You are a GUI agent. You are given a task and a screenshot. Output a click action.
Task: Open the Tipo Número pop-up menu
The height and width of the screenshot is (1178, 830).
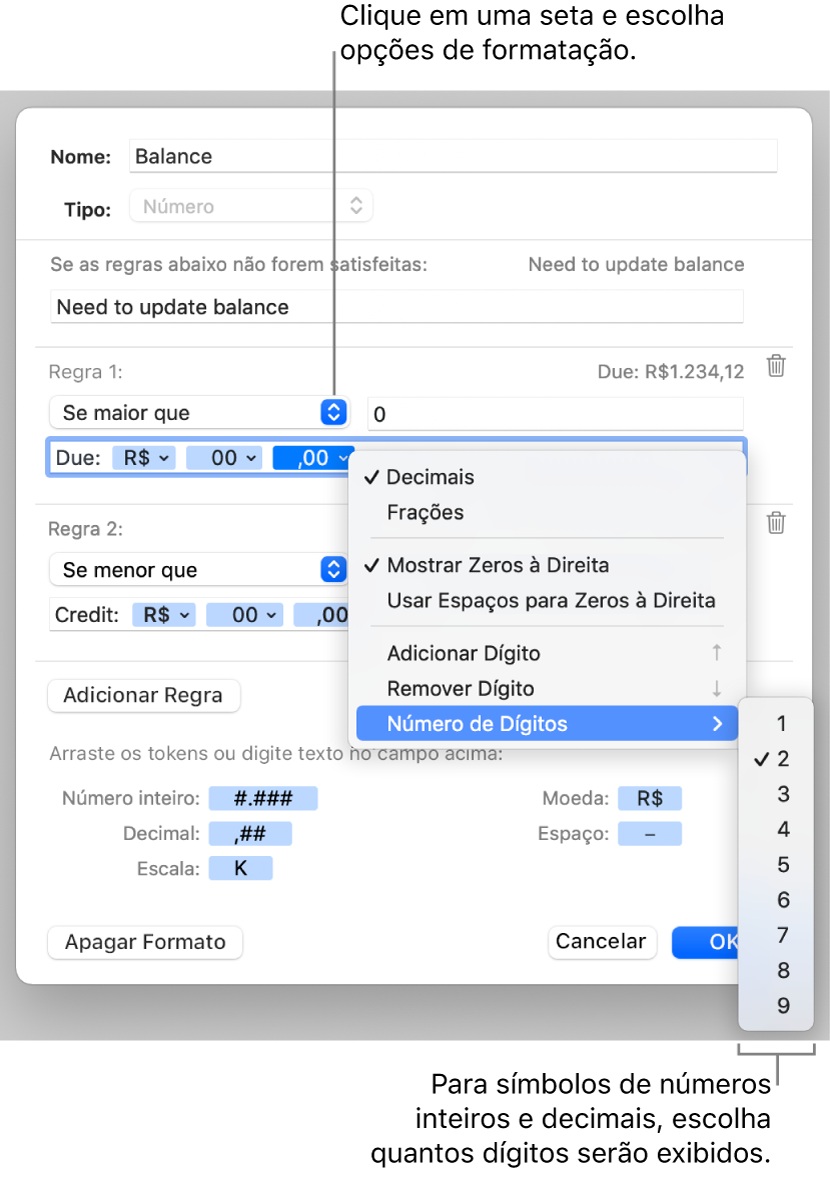tap(251, 206)
